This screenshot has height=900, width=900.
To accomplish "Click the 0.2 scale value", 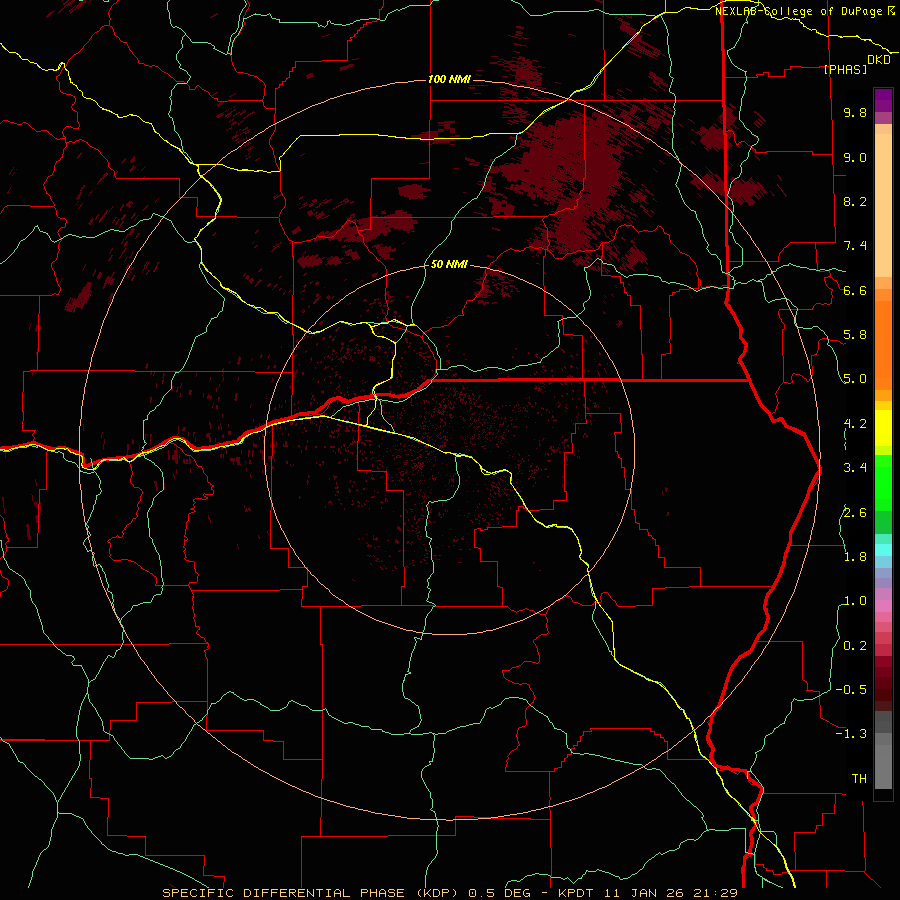I will 855,646.
